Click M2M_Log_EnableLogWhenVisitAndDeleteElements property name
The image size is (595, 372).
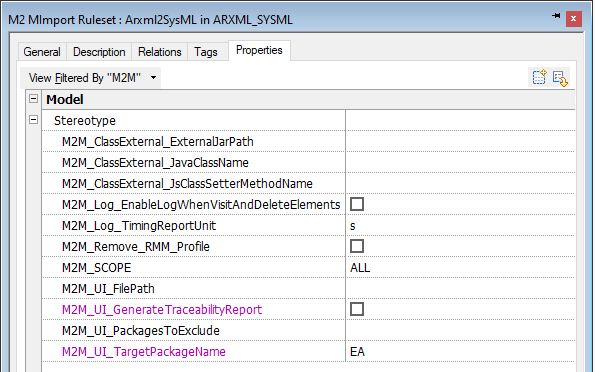[201, 205]
